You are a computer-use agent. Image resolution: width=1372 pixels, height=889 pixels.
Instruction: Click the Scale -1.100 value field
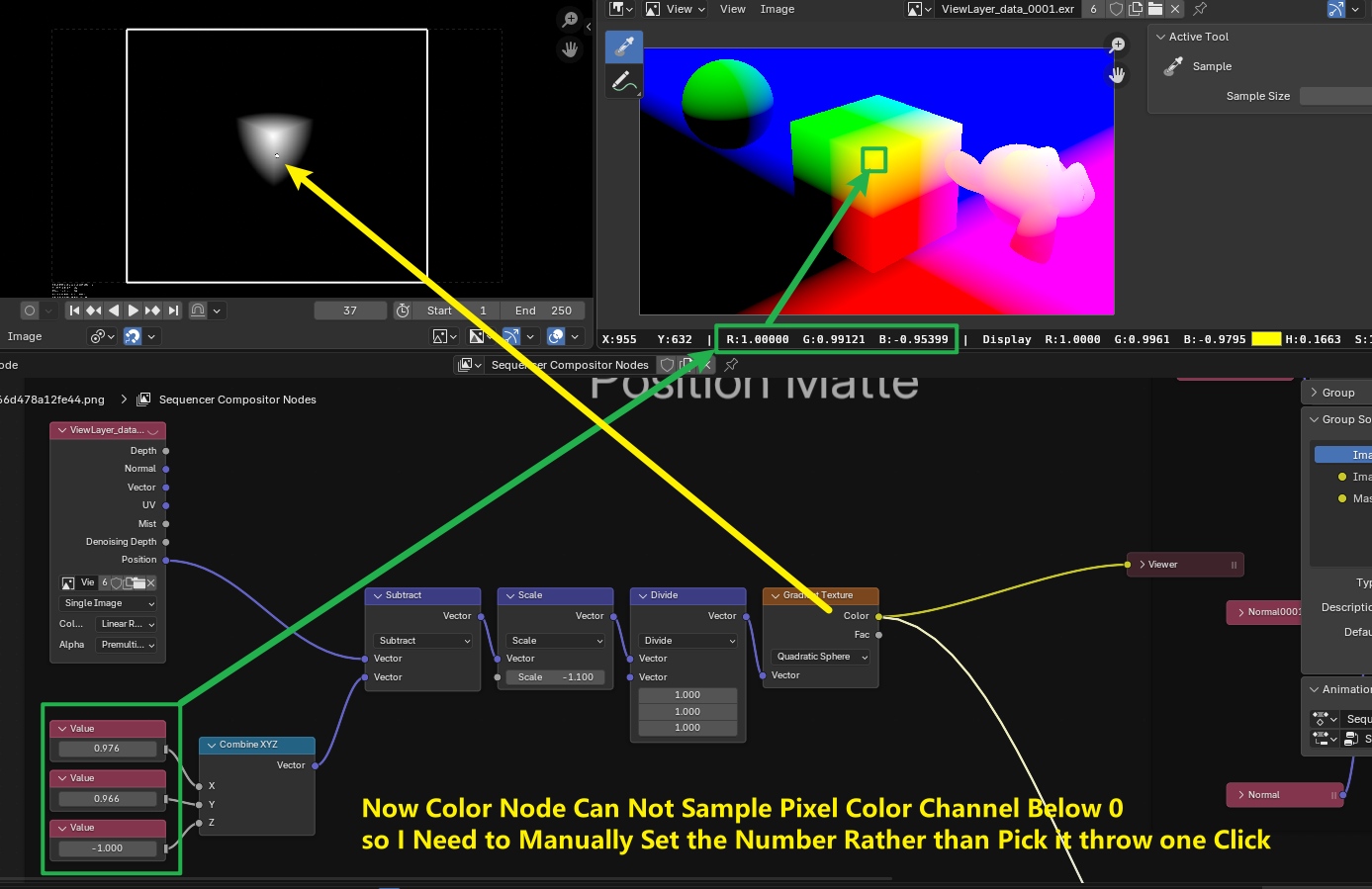pyautogui.click(x=556, y=677)
